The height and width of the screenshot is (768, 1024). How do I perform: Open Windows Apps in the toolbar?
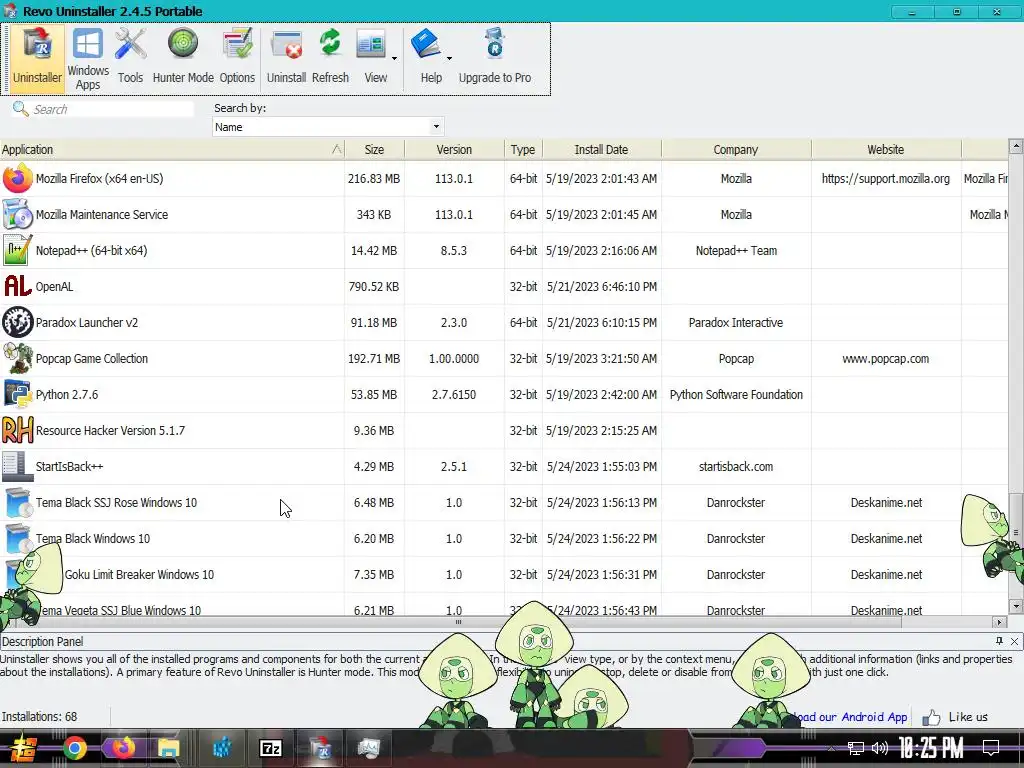(88, 58)
